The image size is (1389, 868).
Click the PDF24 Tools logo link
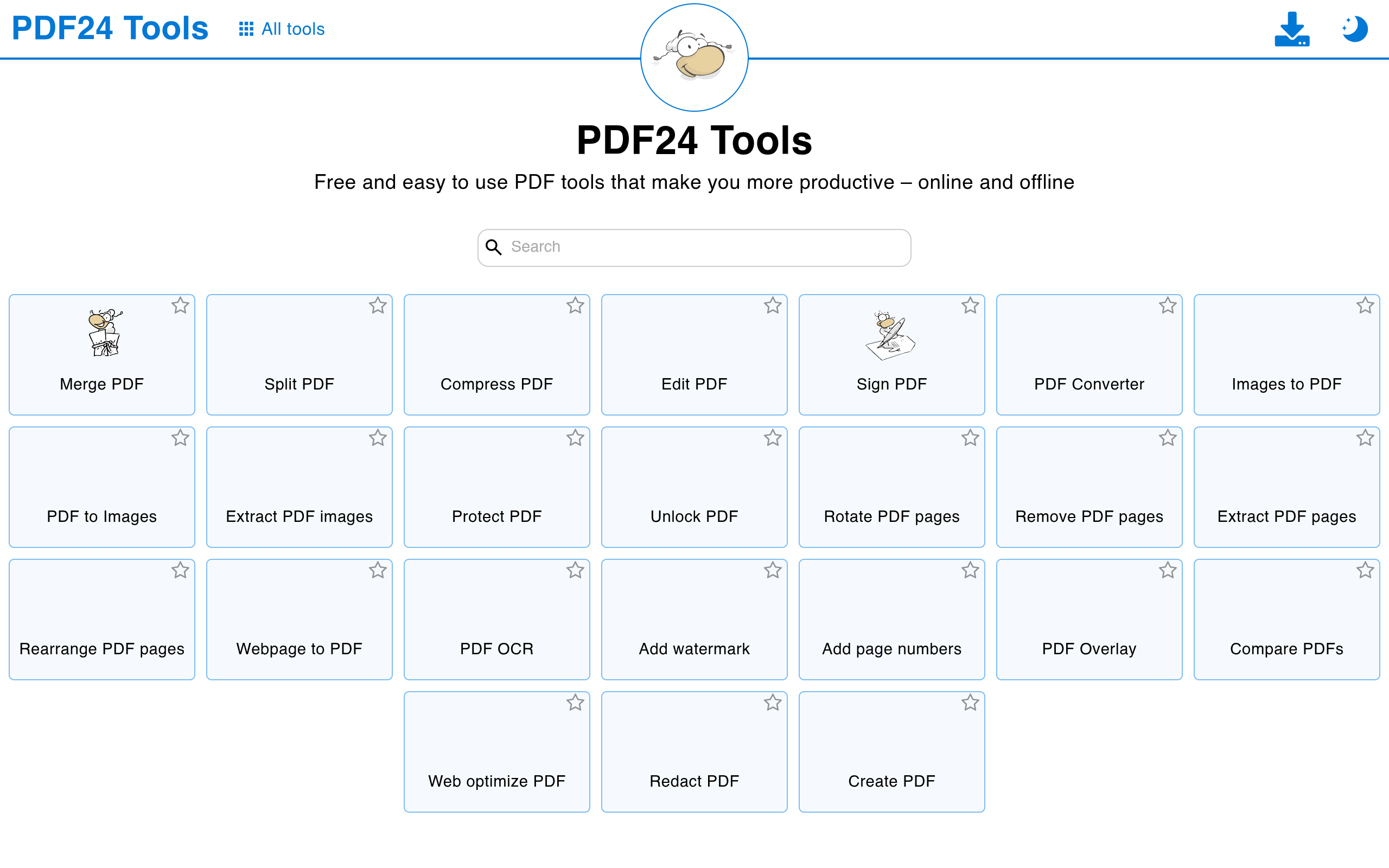[x=110, y=28]
